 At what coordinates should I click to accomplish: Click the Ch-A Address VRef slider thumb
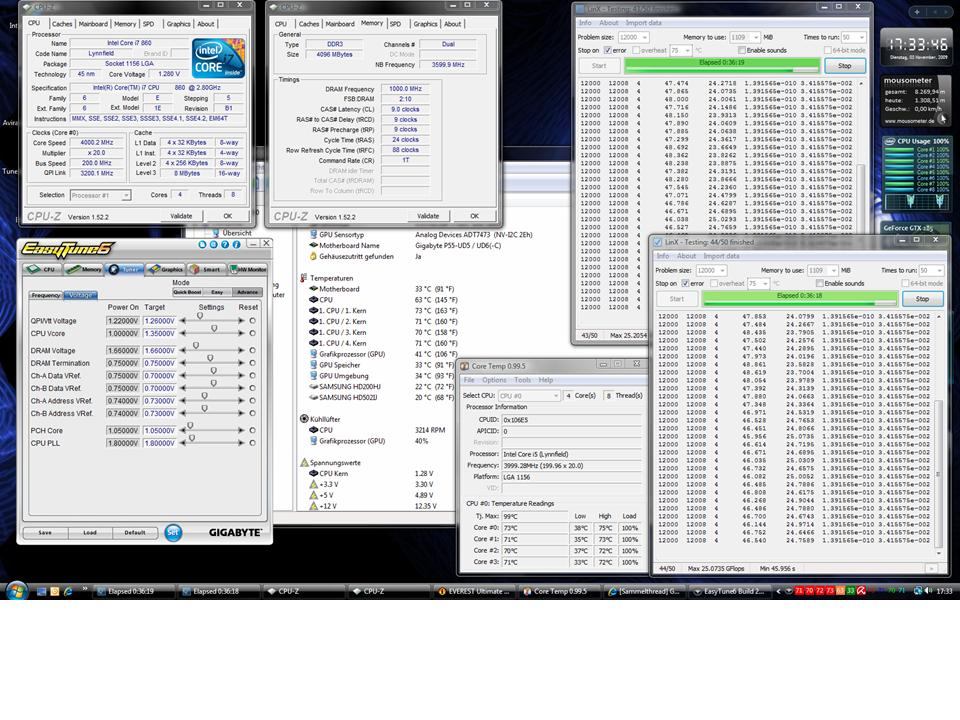tap(204, 396)
